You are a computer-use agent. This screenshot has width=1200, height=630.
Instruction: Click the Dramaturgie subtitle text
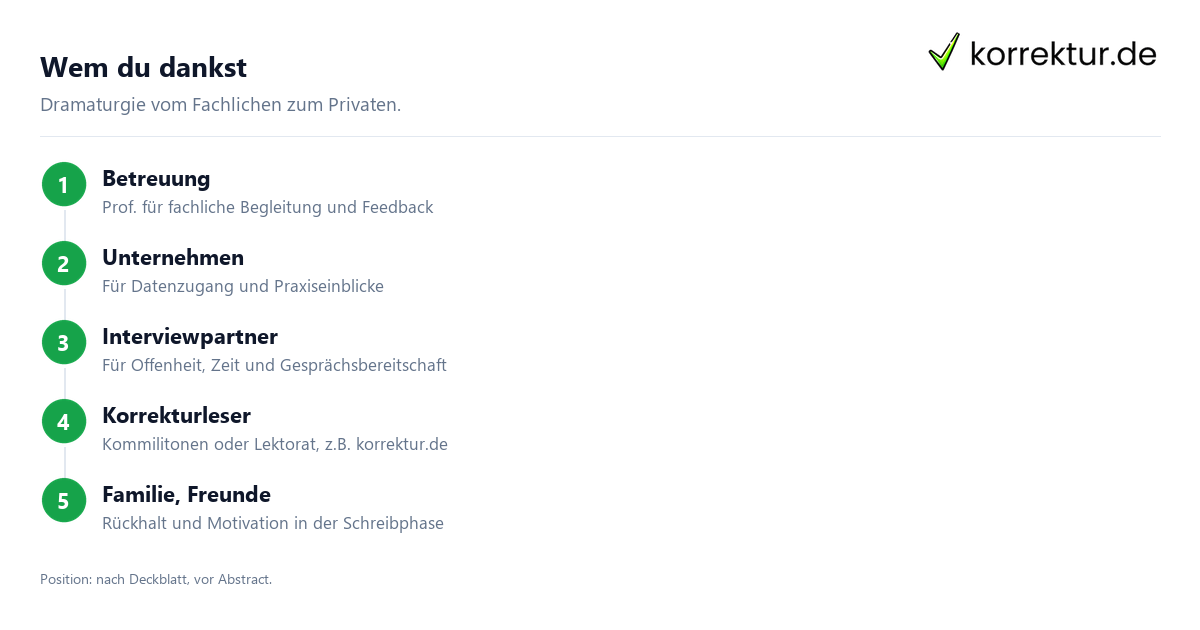(220, 105)
